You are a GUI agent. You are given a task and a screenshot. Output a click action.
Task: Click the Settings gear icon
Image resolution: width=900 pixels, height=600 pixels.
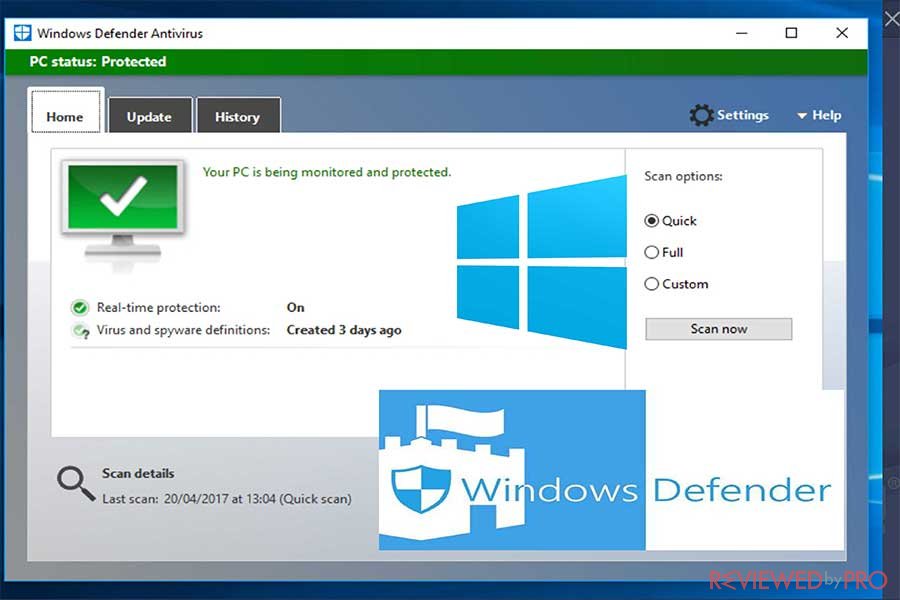pyautogui.click(x=701, y=115)
